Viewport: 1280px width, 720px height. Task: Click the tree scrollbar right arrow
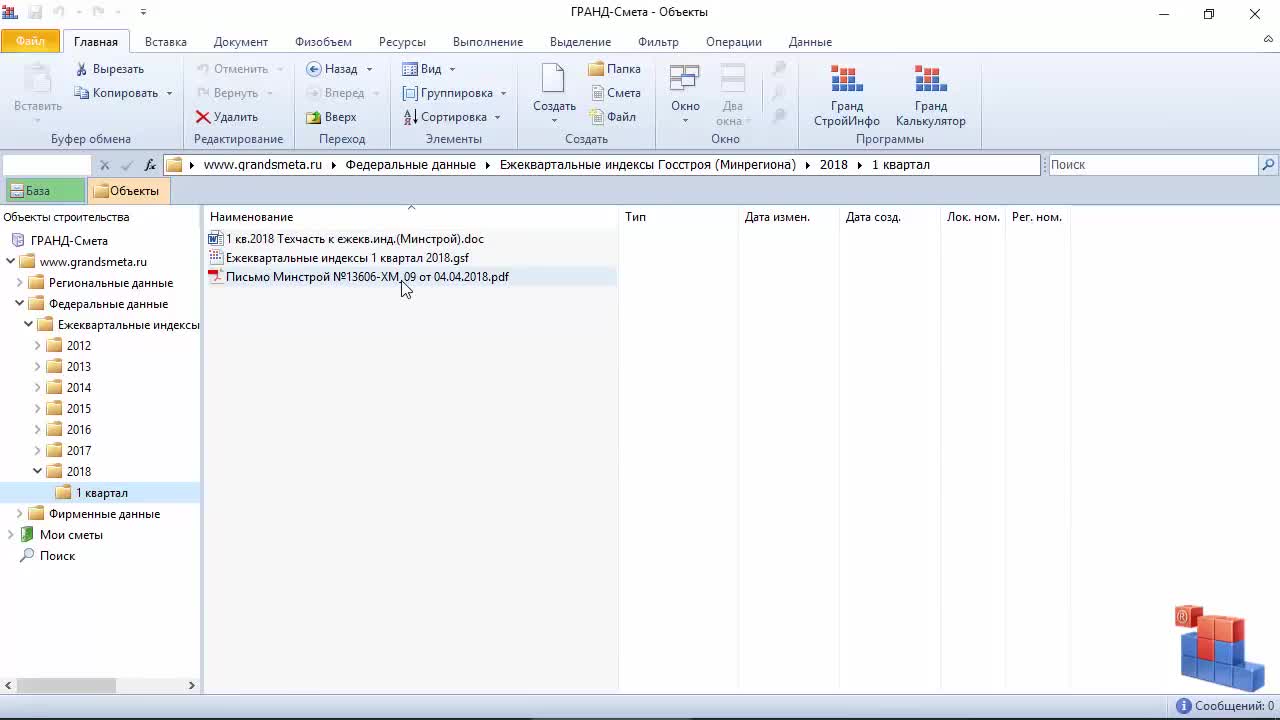point(192,686)
